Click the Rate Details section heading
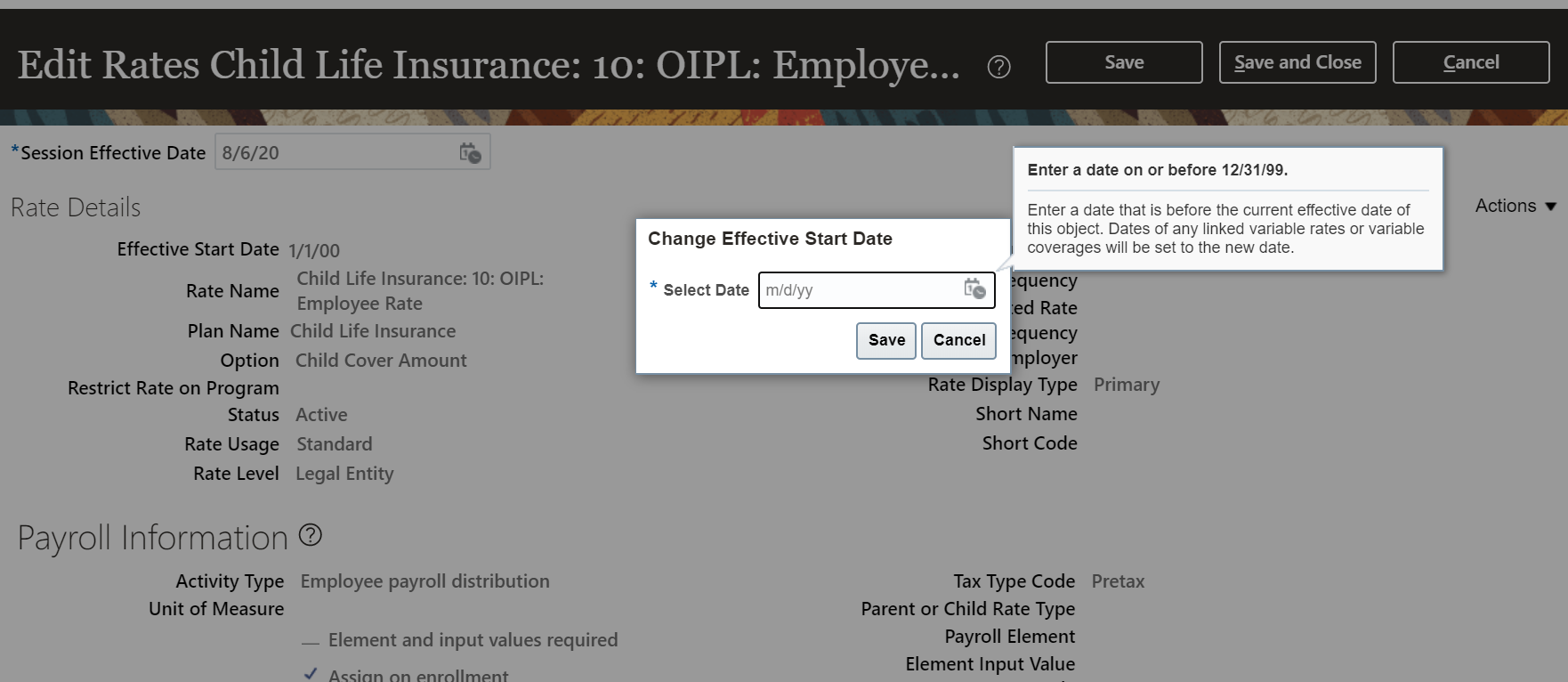The width and height of the screenshot is (1568, 682). coord(76,207)
